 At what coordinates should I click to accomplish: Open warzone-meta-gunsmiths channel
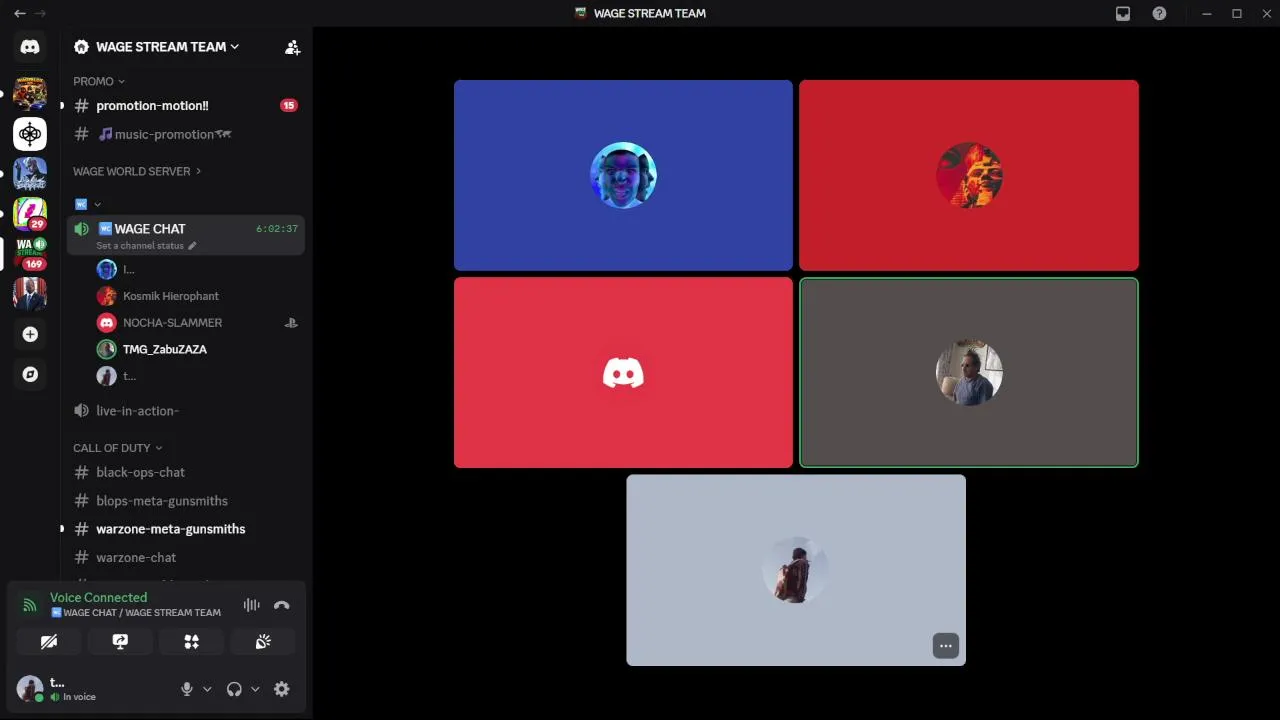185,529
